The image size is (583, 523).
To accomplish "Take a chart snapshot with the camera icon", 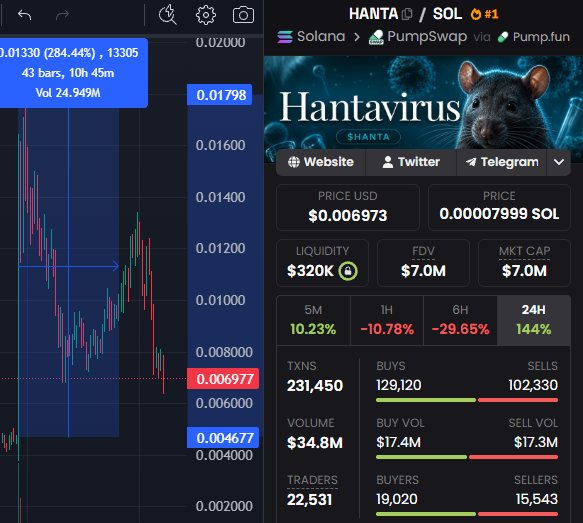I will pyautogui.click(x=243, y=15).
